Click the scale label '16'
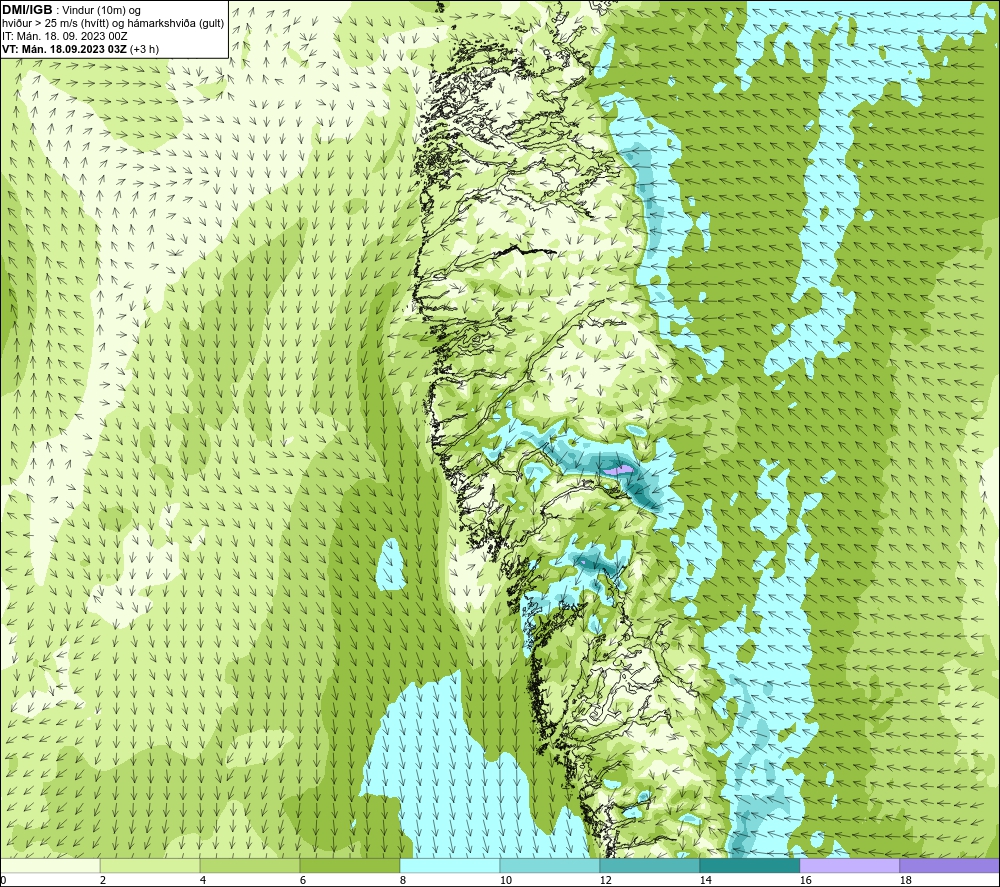The height and width of the screenshot is (887, 1000). pos(805,881)
